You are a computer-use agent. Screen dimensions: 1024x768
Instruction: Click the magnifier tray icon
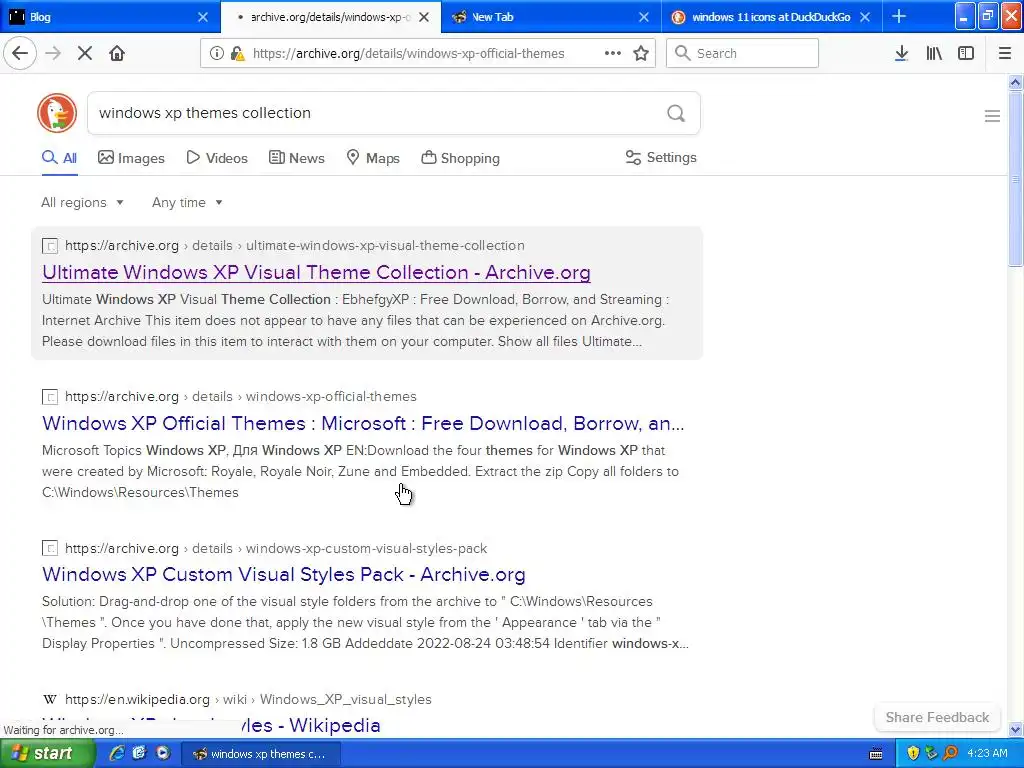[x=950, y=754]
